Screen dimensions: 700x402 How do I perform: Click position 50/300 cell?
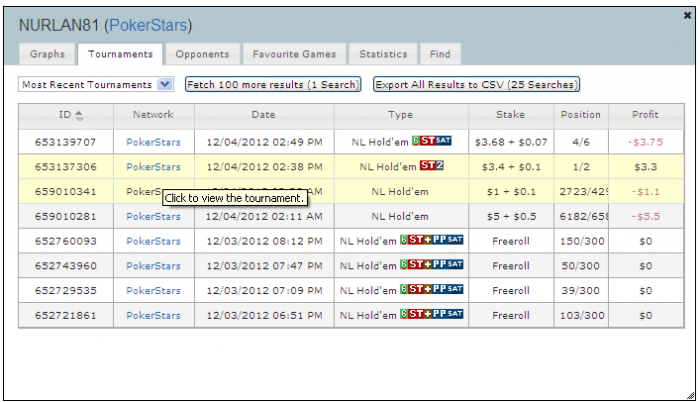[581, 266]
